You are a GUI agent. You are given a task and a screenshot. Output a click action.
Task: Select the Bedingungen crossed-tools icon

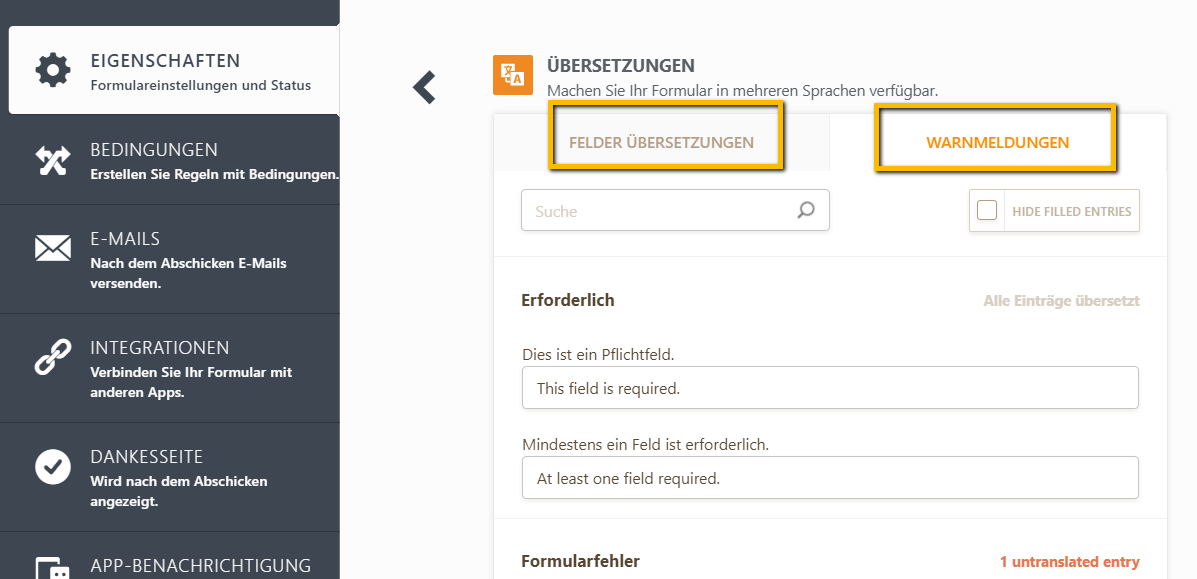(53, 160)
